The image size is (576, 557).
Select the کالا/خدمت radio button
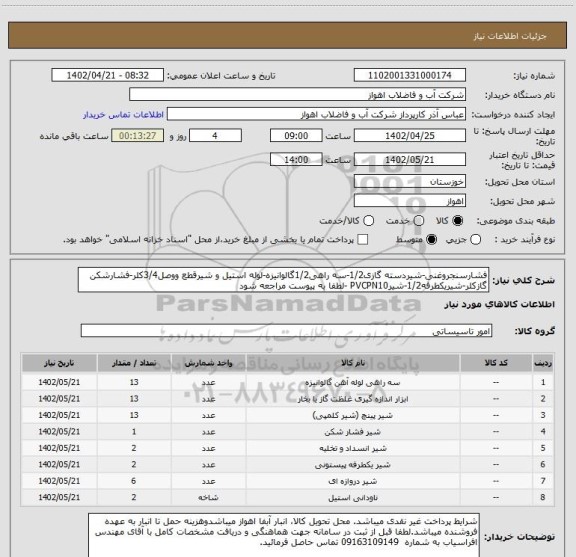point(368,221)
